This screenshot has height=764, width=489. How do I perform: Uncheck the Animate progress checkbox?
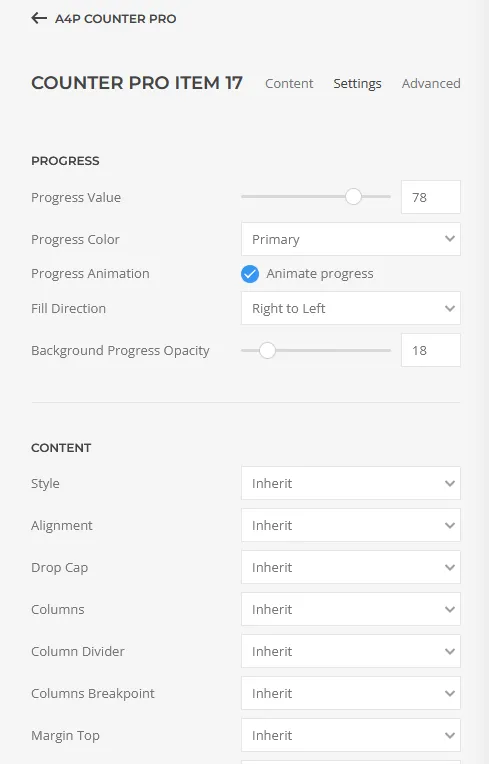tap(250, 274)
